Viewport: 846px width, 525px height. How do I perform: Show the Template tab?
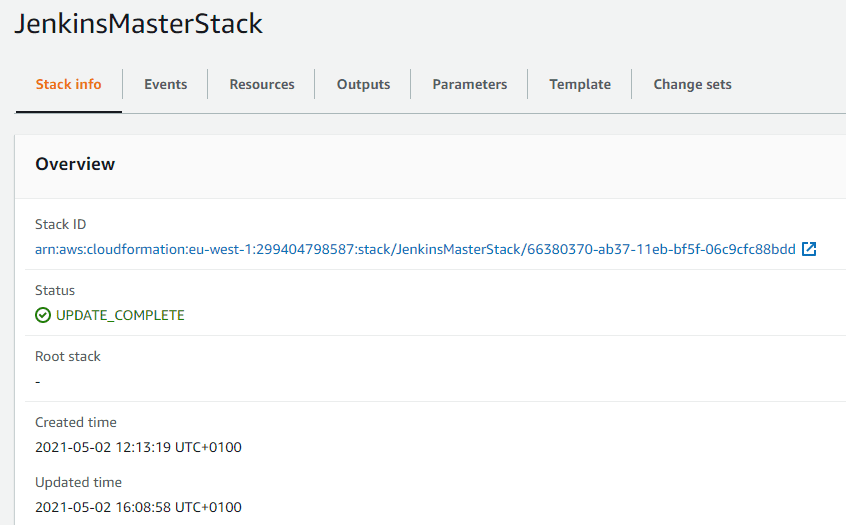tap(580, 84)
